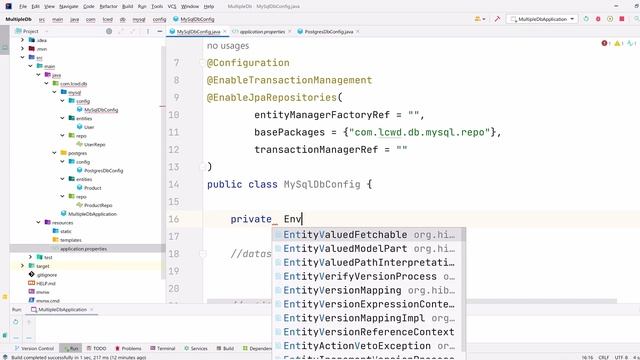Click the Project tree vertical scrollbar
The image size is (640, 360).
[x=163, y=162]
